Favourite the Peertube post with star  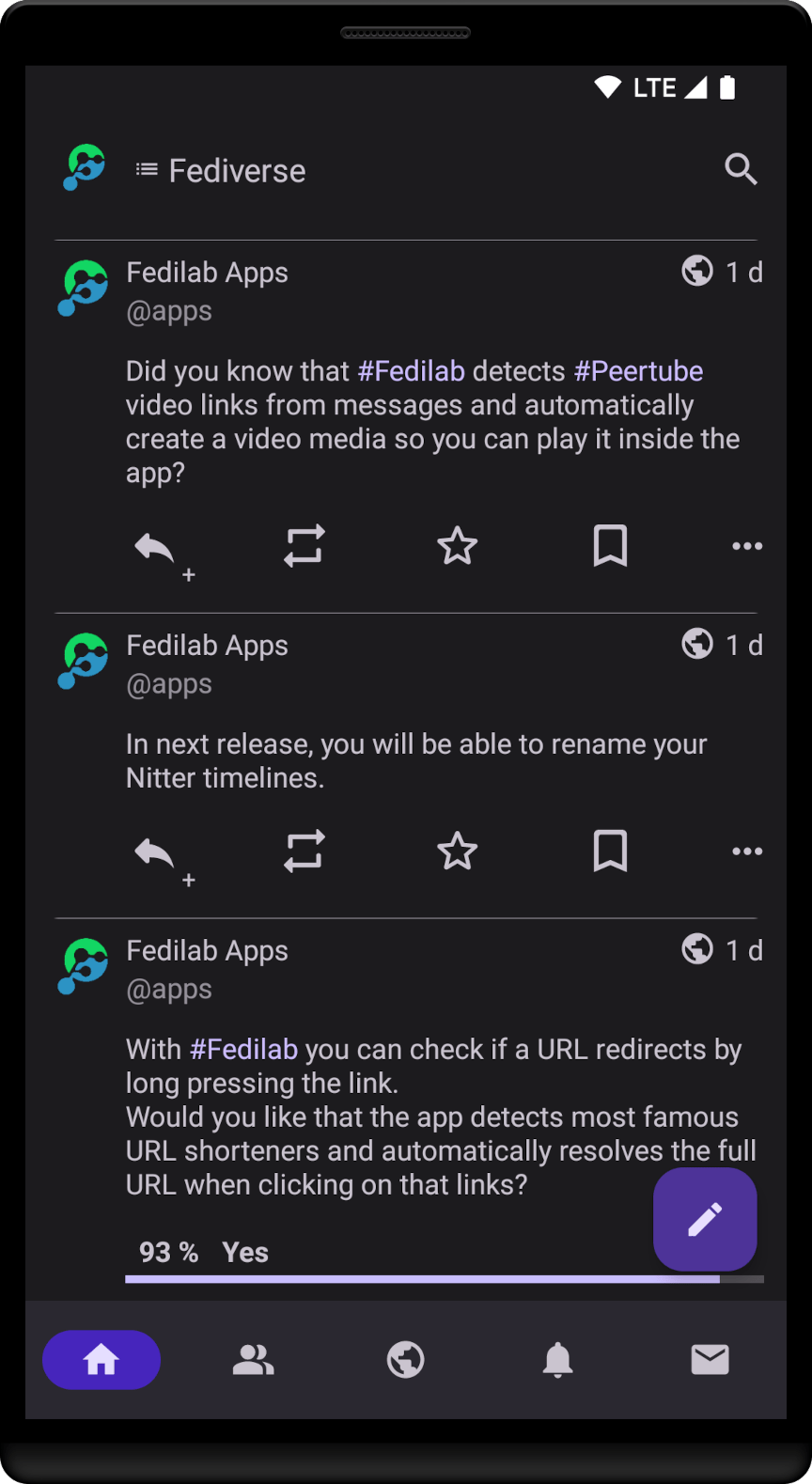(x=457, y=546)
